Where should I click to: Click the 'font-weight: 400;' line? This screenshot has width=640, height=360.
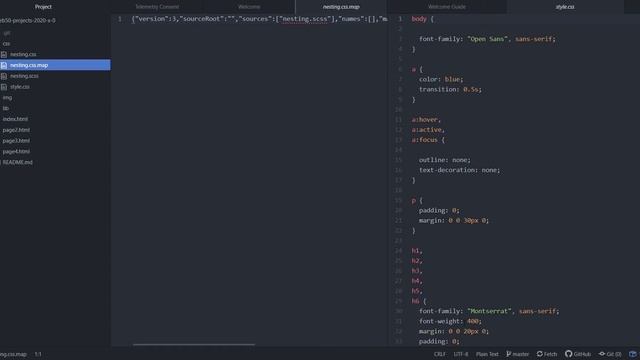tap(450, 321)
